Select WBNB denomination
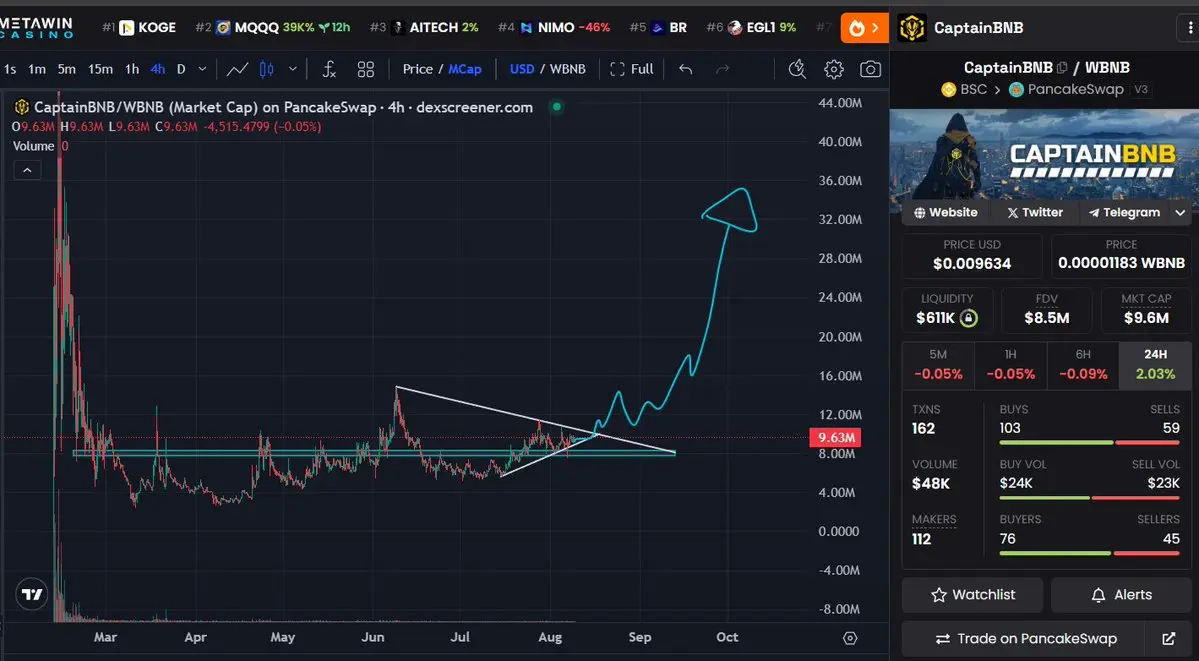Image resolution: width=1199 pixels, height=661 pixels. tap(567, 69)
